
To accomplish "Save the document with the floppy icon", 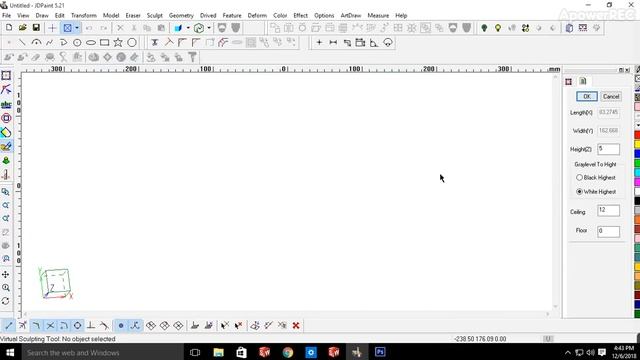I will click(x=36, y=28).
